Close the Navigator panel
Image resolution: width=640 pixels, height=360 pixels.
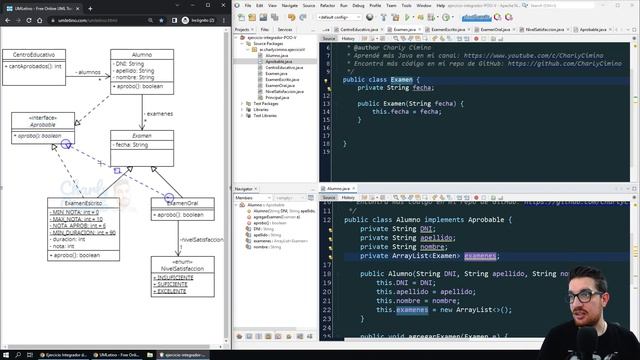(256, 189)
